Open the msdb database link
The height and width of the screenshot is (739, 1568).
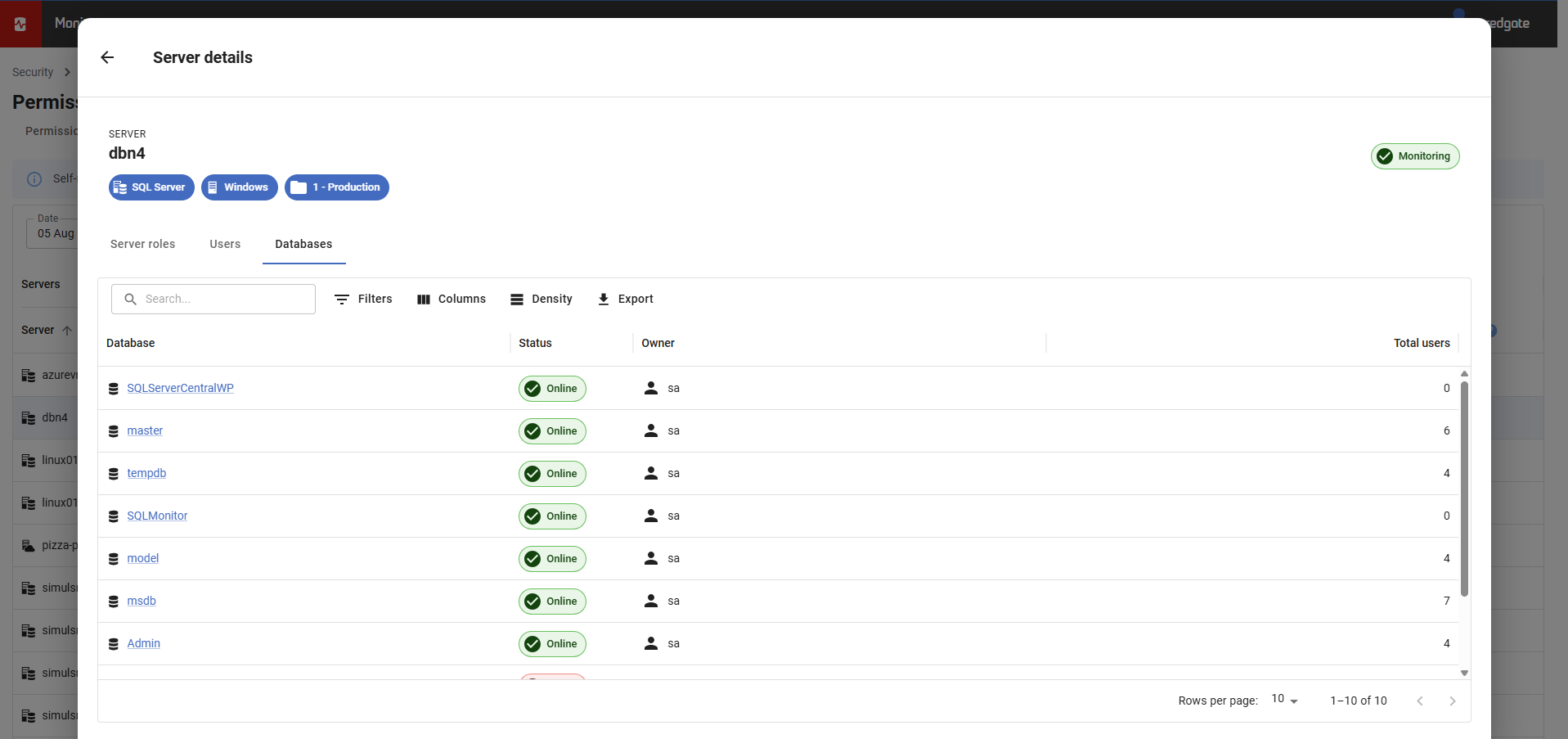(142, 601)
